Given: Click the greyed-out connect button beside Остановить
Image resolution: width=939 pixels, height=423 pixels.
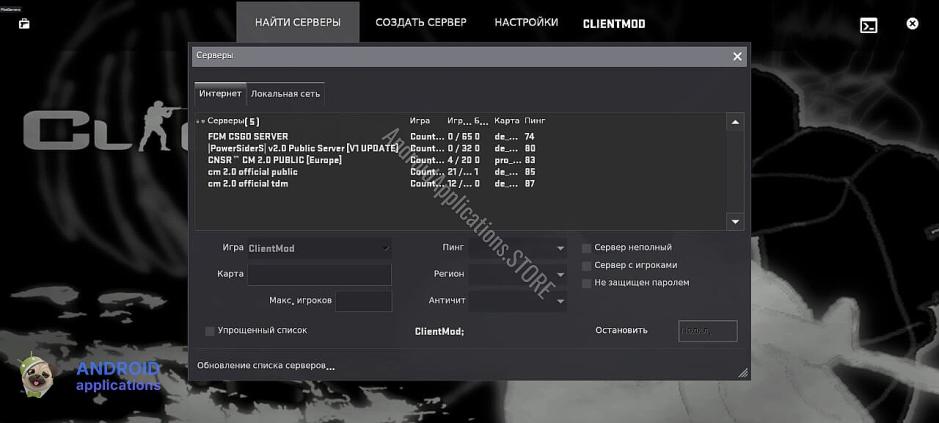Looking at the screenshot, I should [x=708, y=331].
